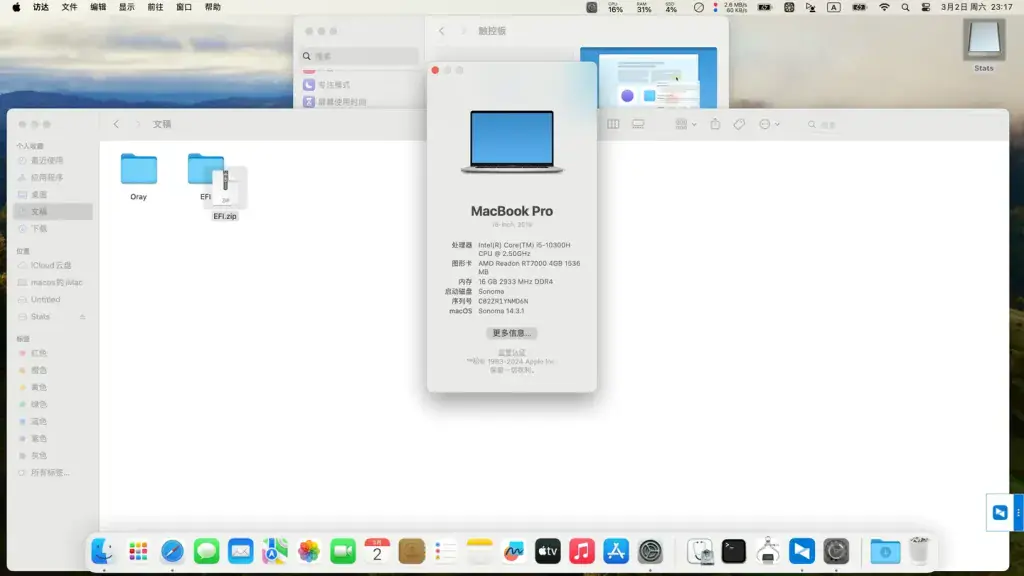The image size is (1024, 576).
Task: Close the About This Mac window
Action: click(x=435, y=71)
